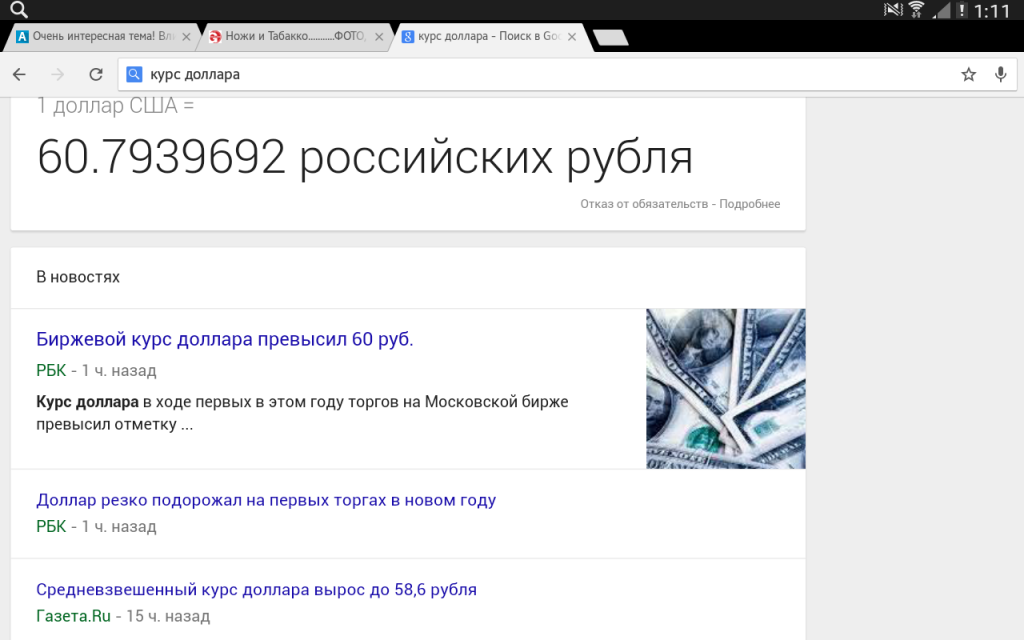
Task: Tap the forward navigation arrow
Action: [58, 74]
